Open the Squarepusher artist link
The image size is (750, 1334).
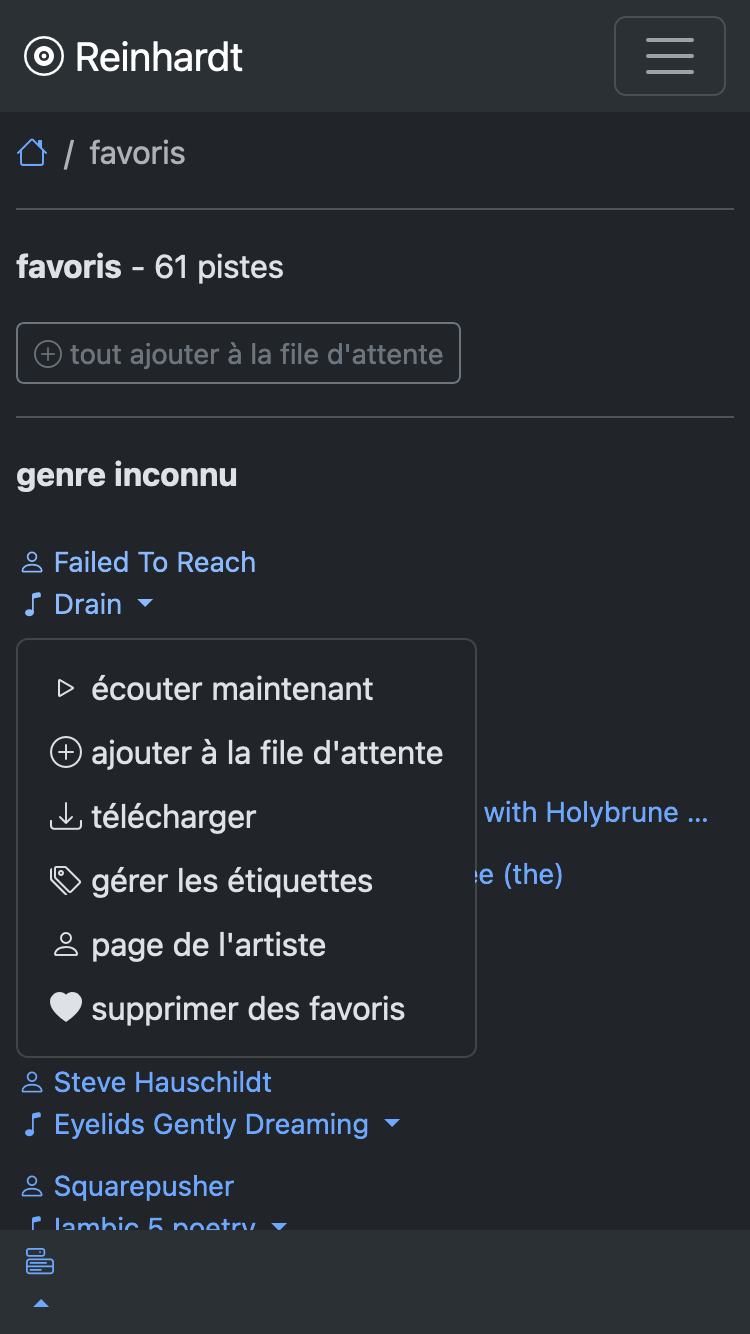pos(144,1186)
